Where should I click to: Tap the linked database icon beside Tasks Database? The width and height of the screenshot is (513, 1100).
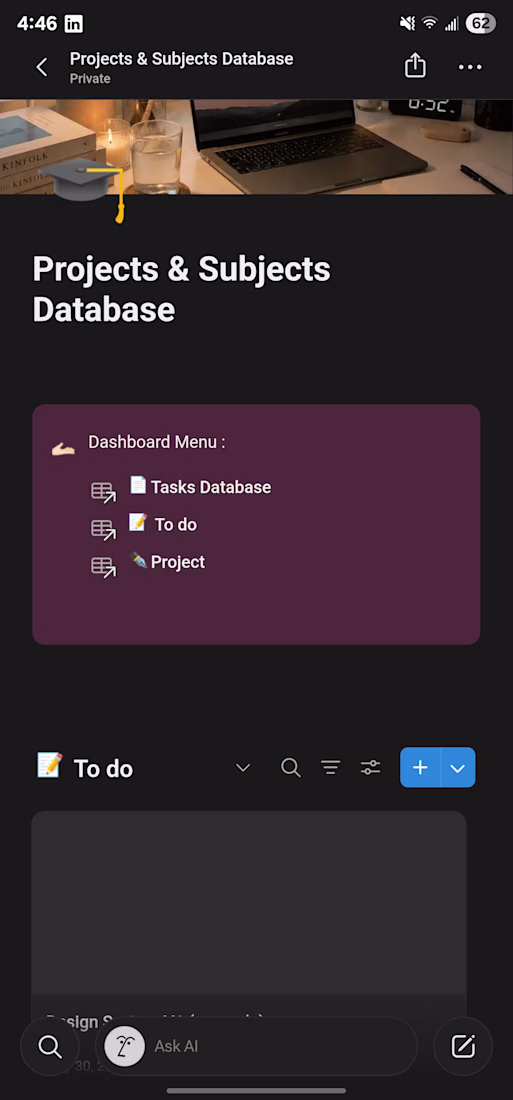(104, 492)
